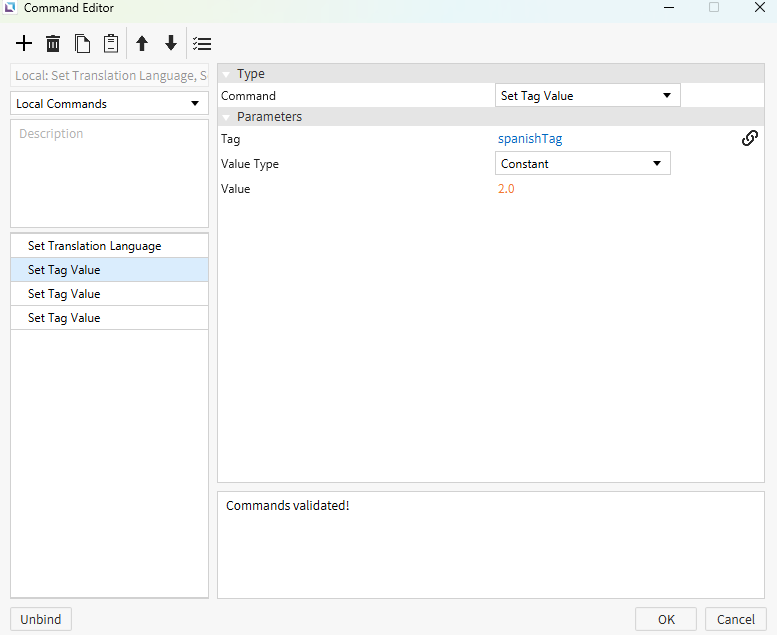Screen dimensions: 777x635
Task: Click the Unbind button
Action: tap(41, 619)
